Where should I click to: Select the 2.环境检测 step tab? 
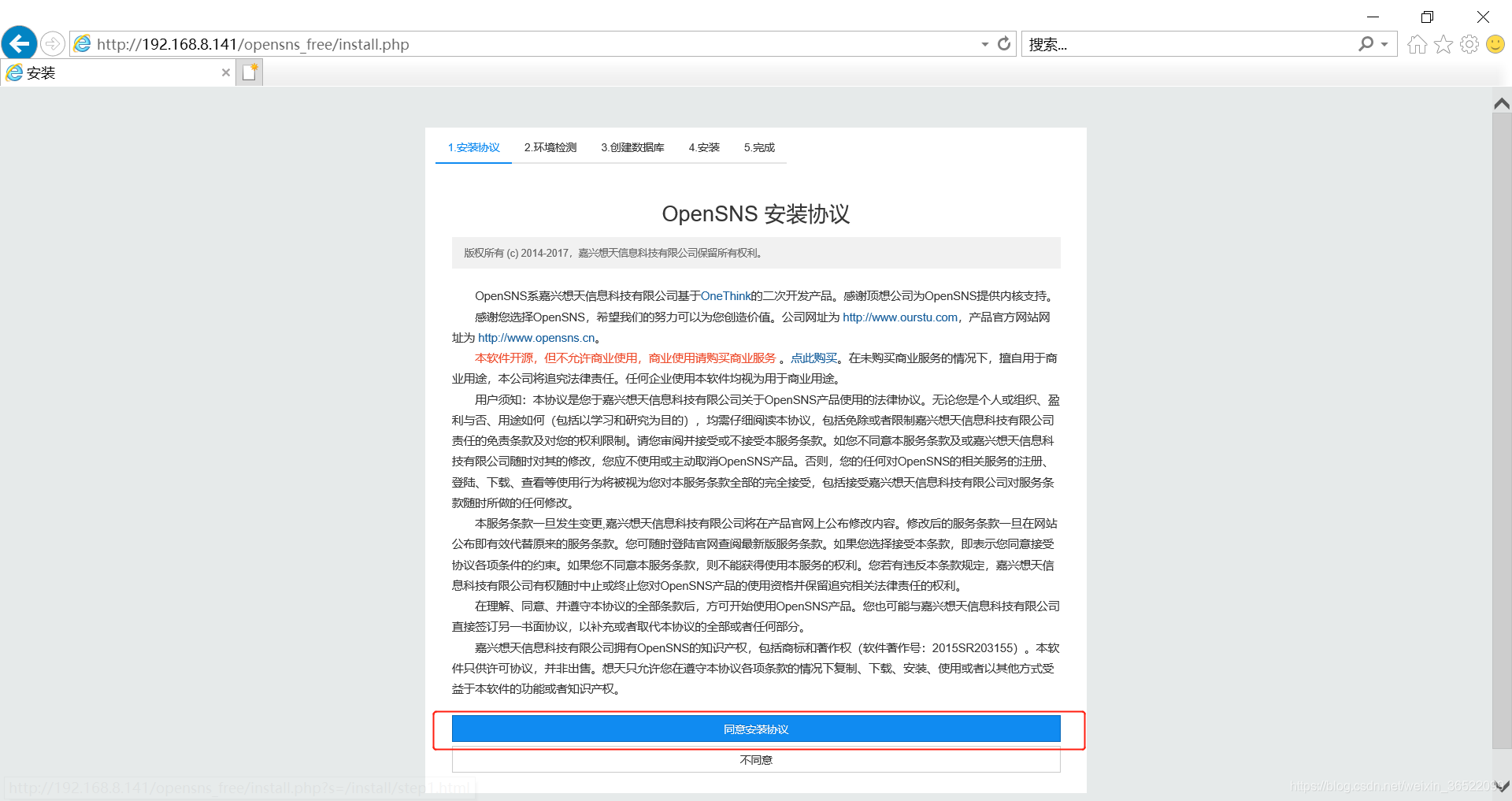pyautogui.click(x=550, y=147)
